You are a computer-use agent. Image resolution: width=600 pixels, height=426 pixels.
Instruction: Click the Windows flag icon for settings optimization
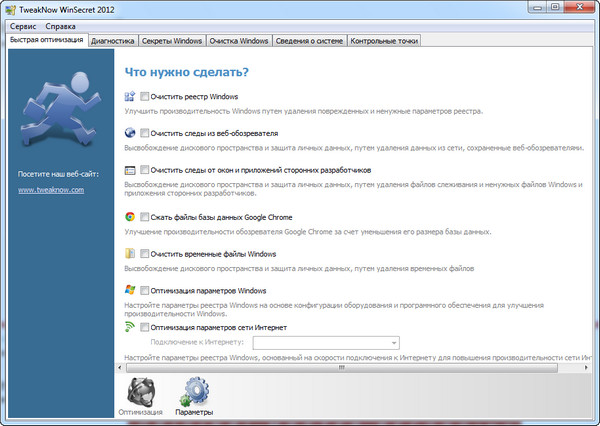130,290
